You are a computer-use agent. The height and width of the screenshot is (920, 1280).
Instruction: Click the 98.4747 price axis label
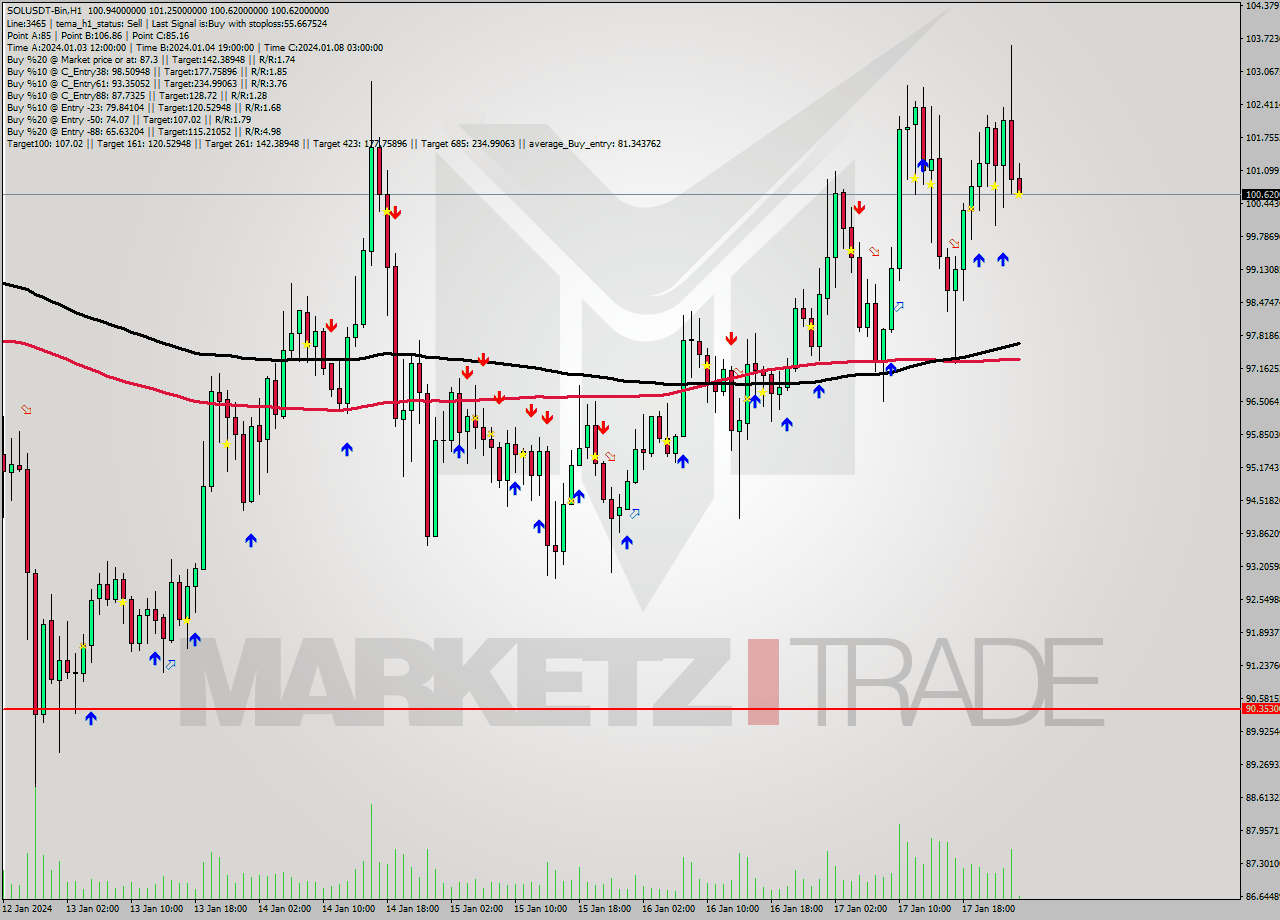[1262, 302]
